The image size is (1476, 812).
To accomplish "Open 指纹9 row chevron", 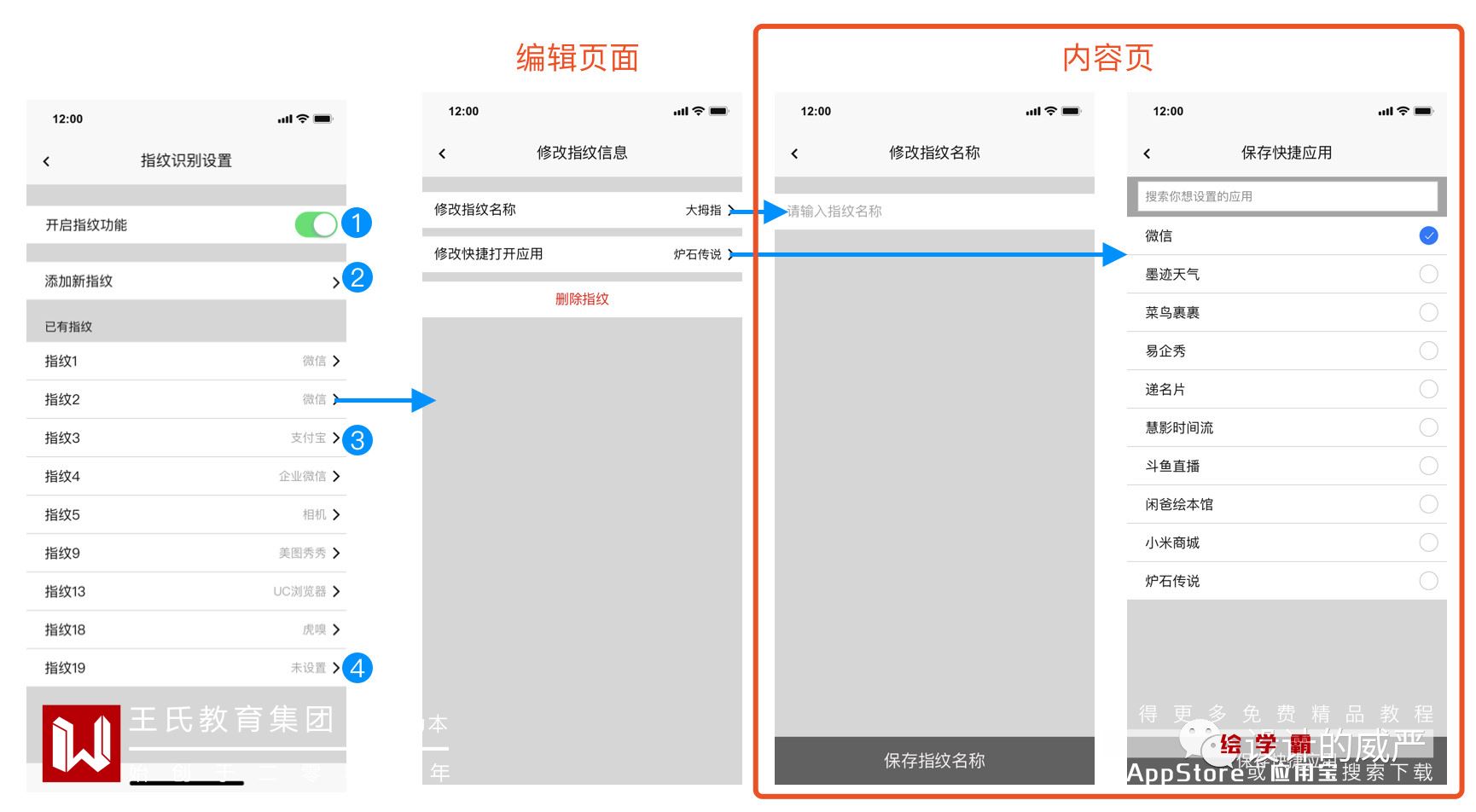I will tap(336, 553).
